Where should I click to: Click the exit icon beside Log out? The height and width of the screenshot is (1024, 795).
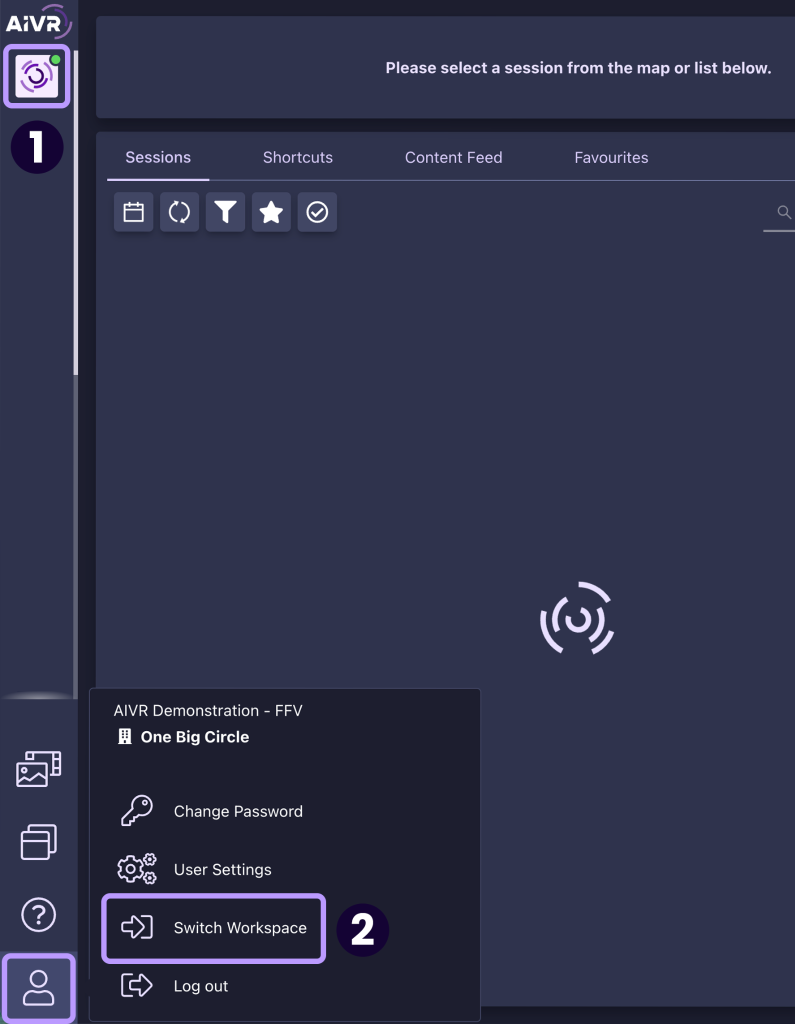coord(137,985)
